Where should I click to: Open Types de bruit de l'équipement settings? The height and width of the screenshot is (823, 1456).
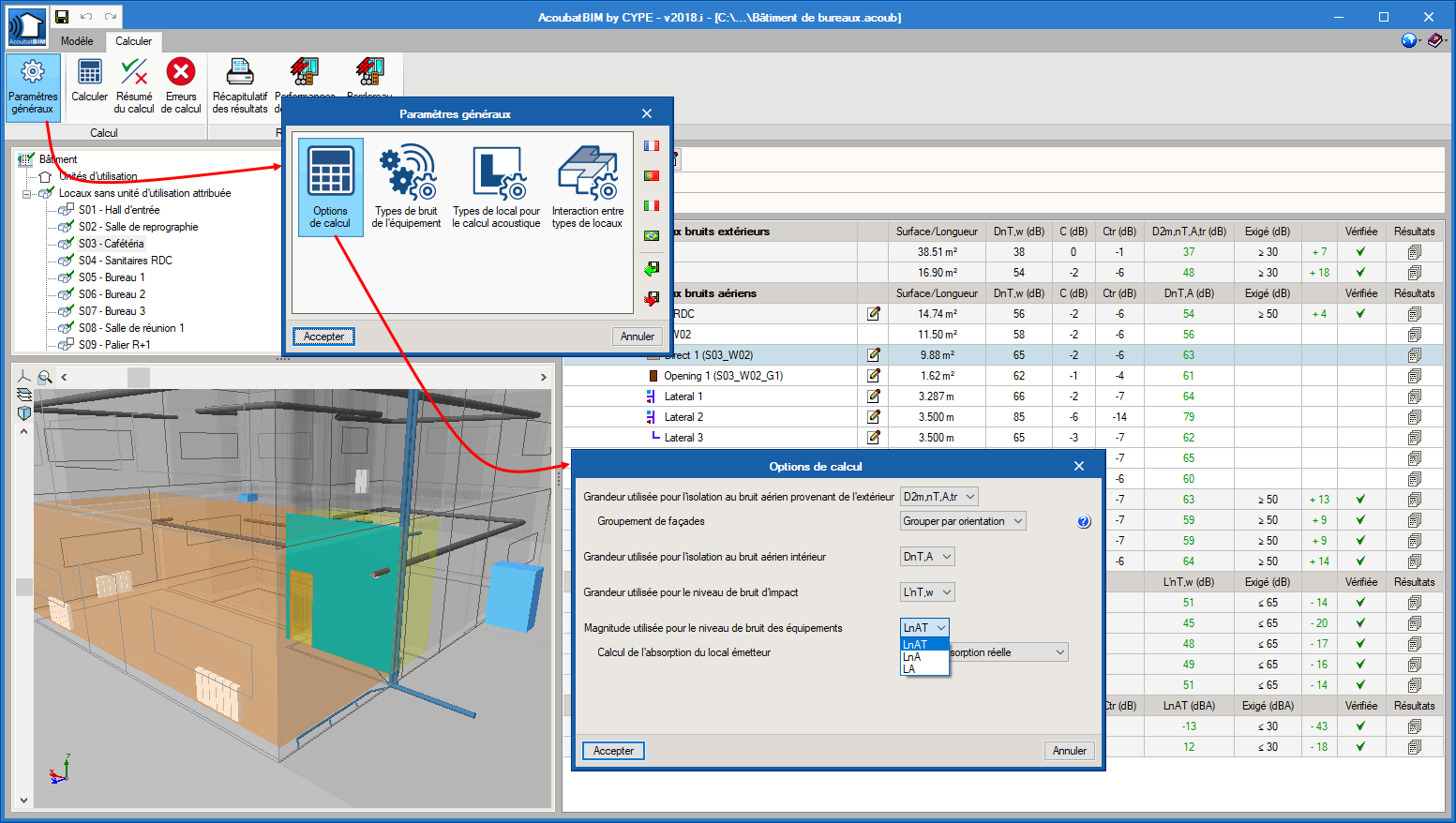(406, 187)
